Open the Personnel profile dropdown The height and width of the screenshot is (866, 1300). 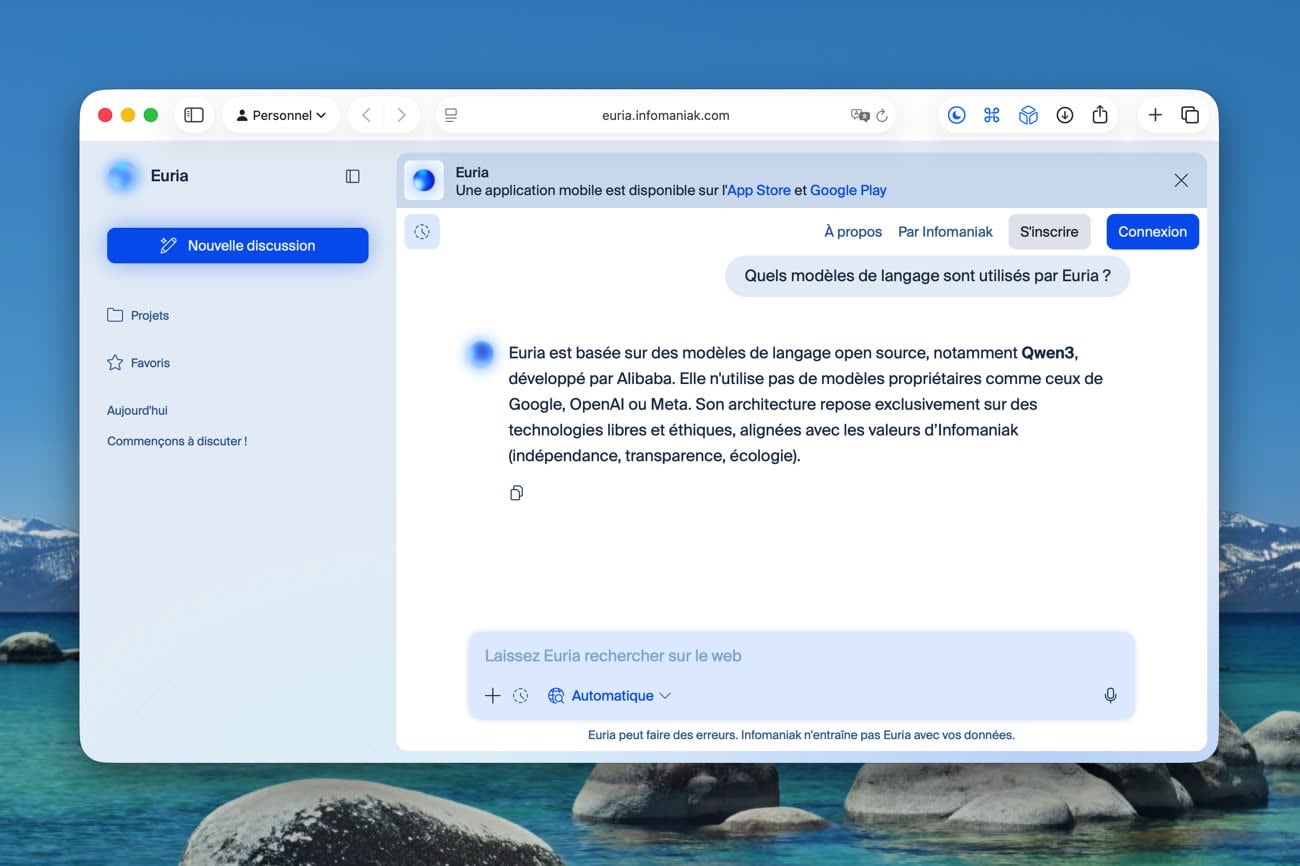coord(281,115)
